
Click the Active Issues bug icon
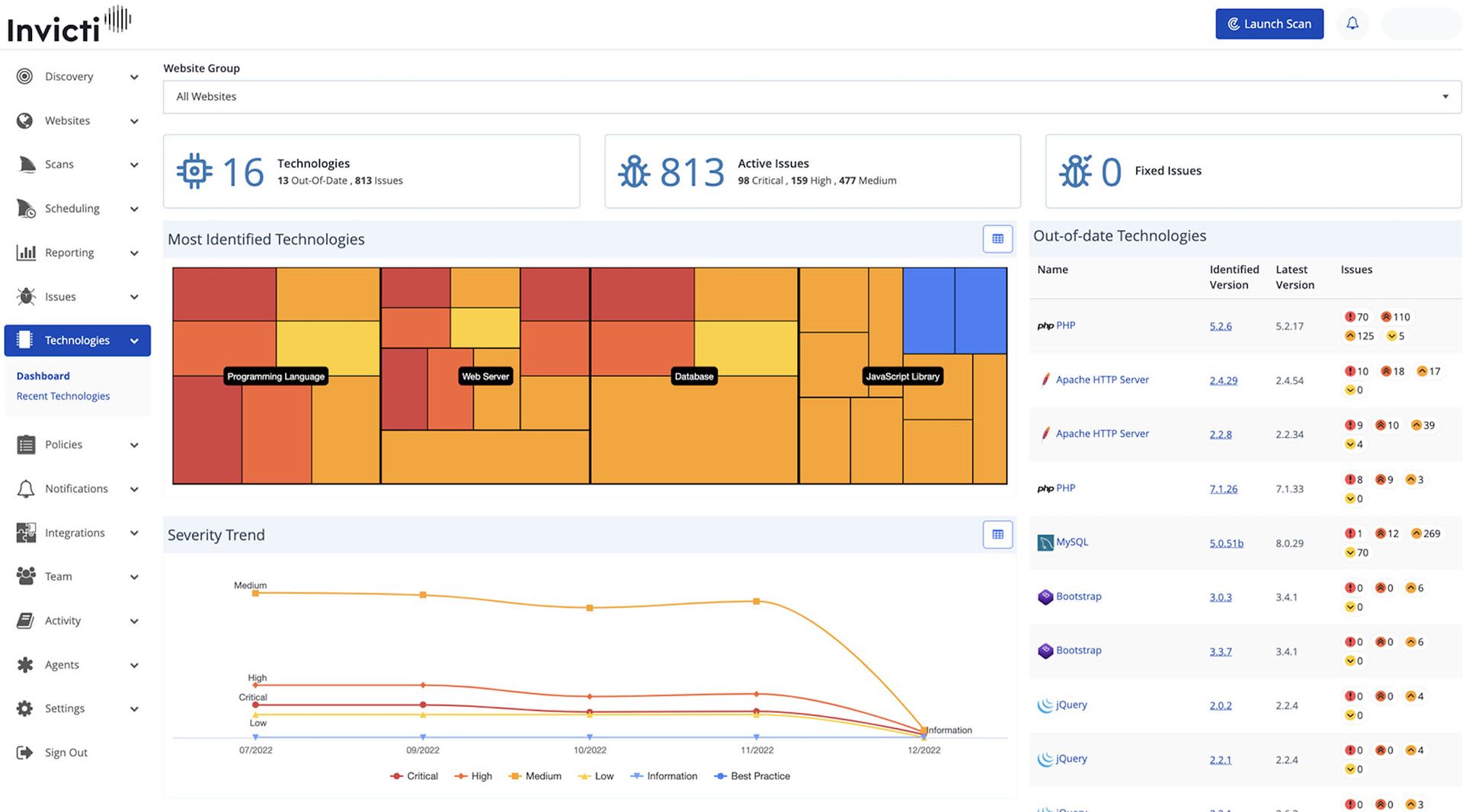634,171
